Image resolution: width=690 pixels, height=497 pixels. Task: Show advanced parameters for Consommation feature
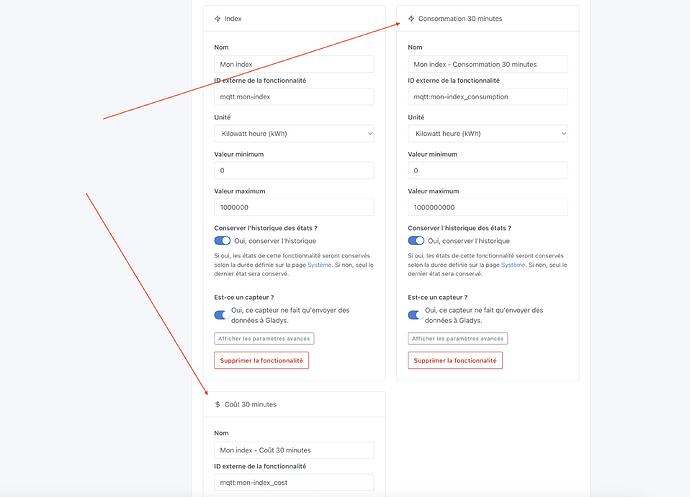pos(458,339)
